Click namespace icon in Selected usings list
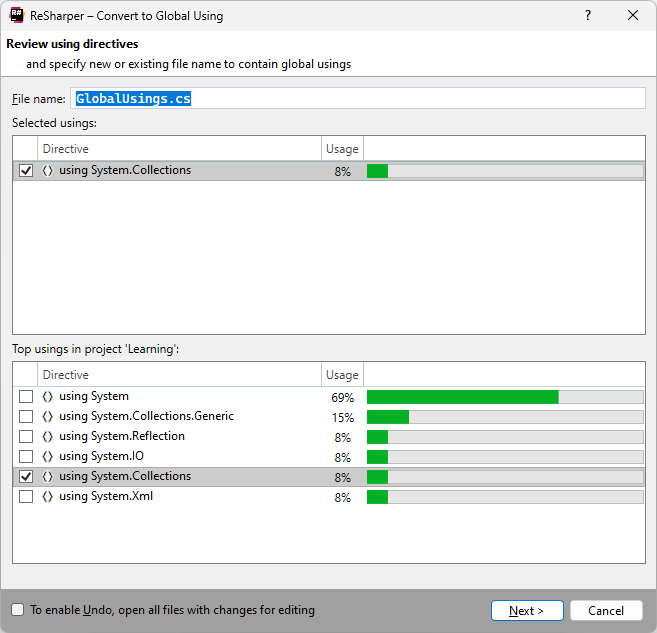The width and height of the screenshot is (657, 633). (x=48, y=171)
